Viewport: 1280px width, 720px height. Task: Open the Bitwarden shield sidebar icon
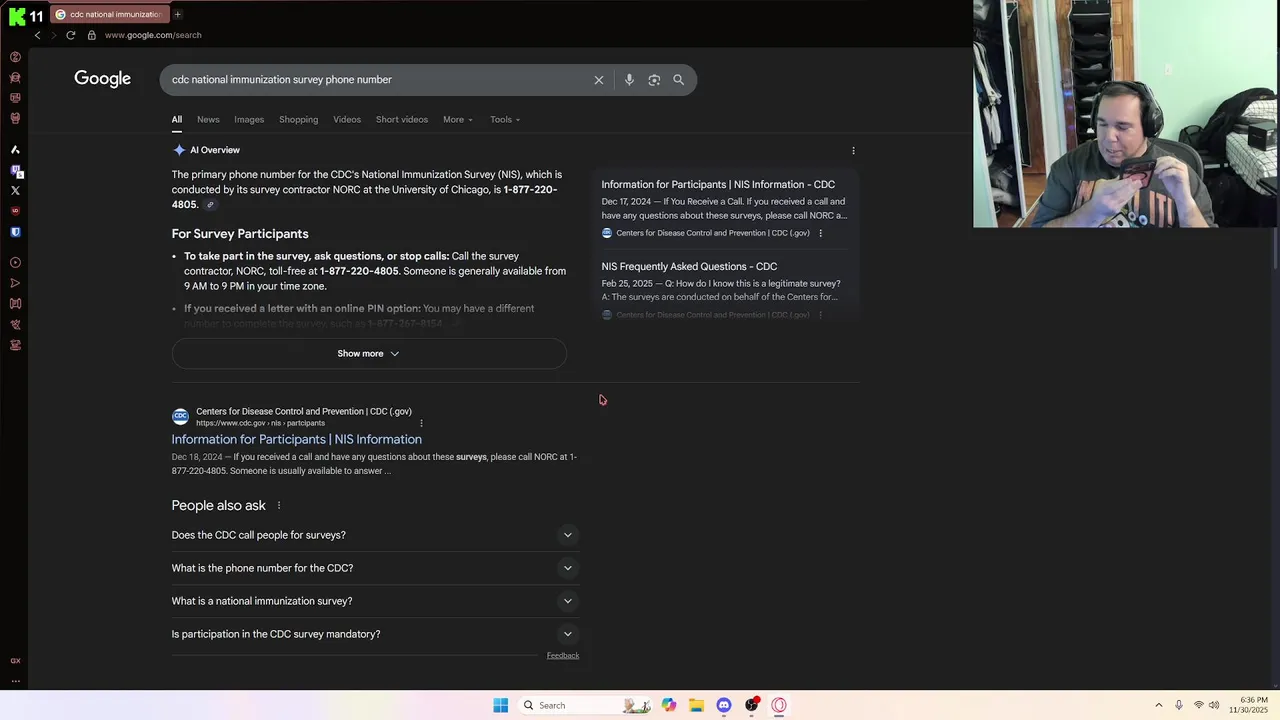click(x=15, y=232)
